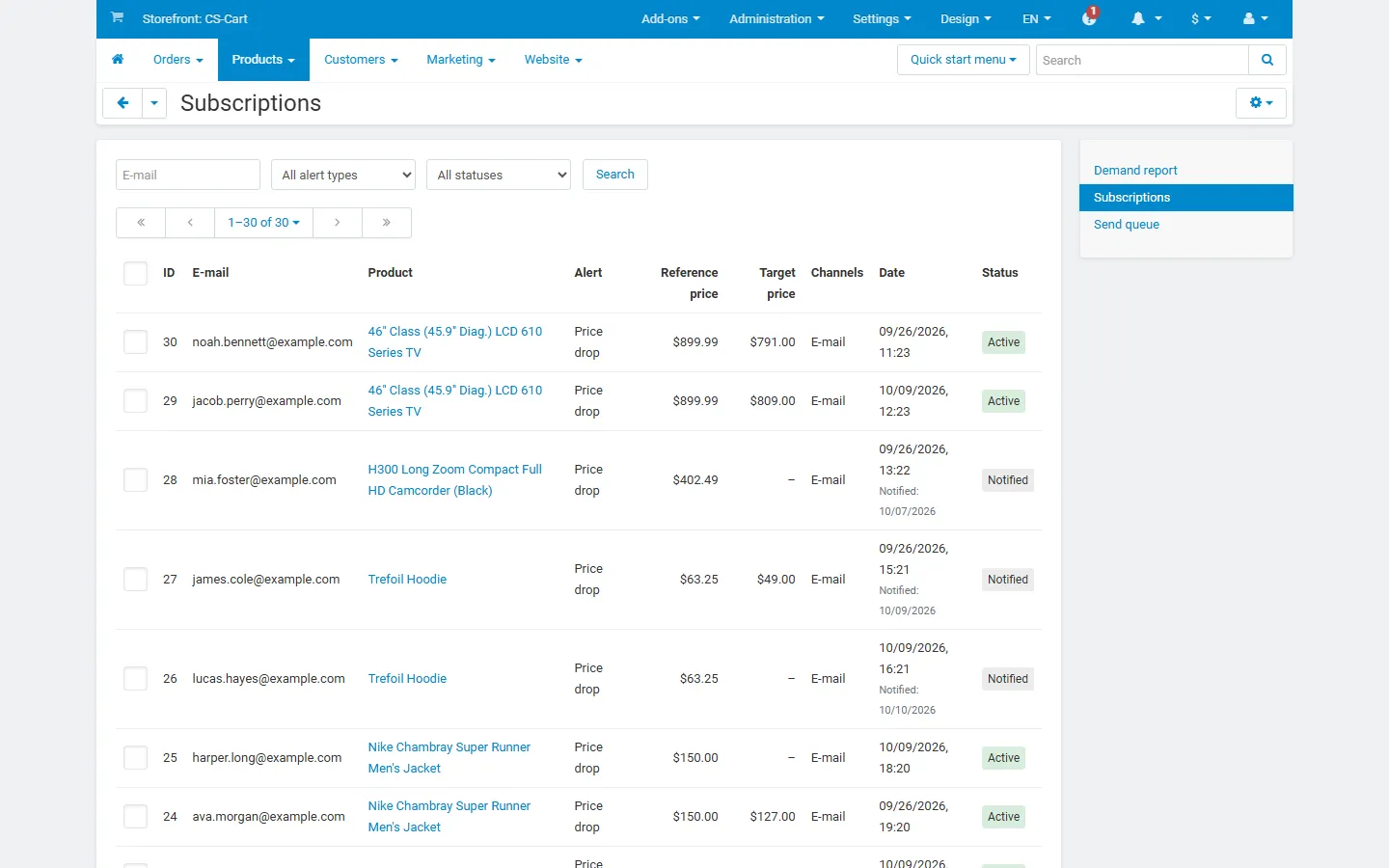
Task: Open the Administration menu
Action: (x=776, y=18)
